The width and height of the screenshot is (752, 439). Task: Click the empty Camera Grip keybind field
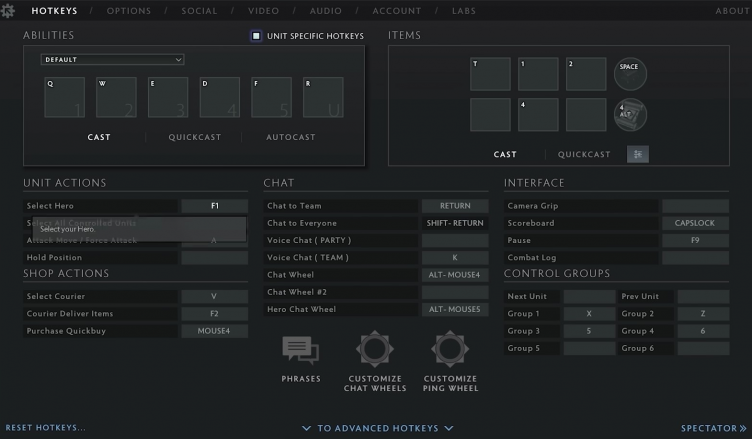tap(695, 206)
